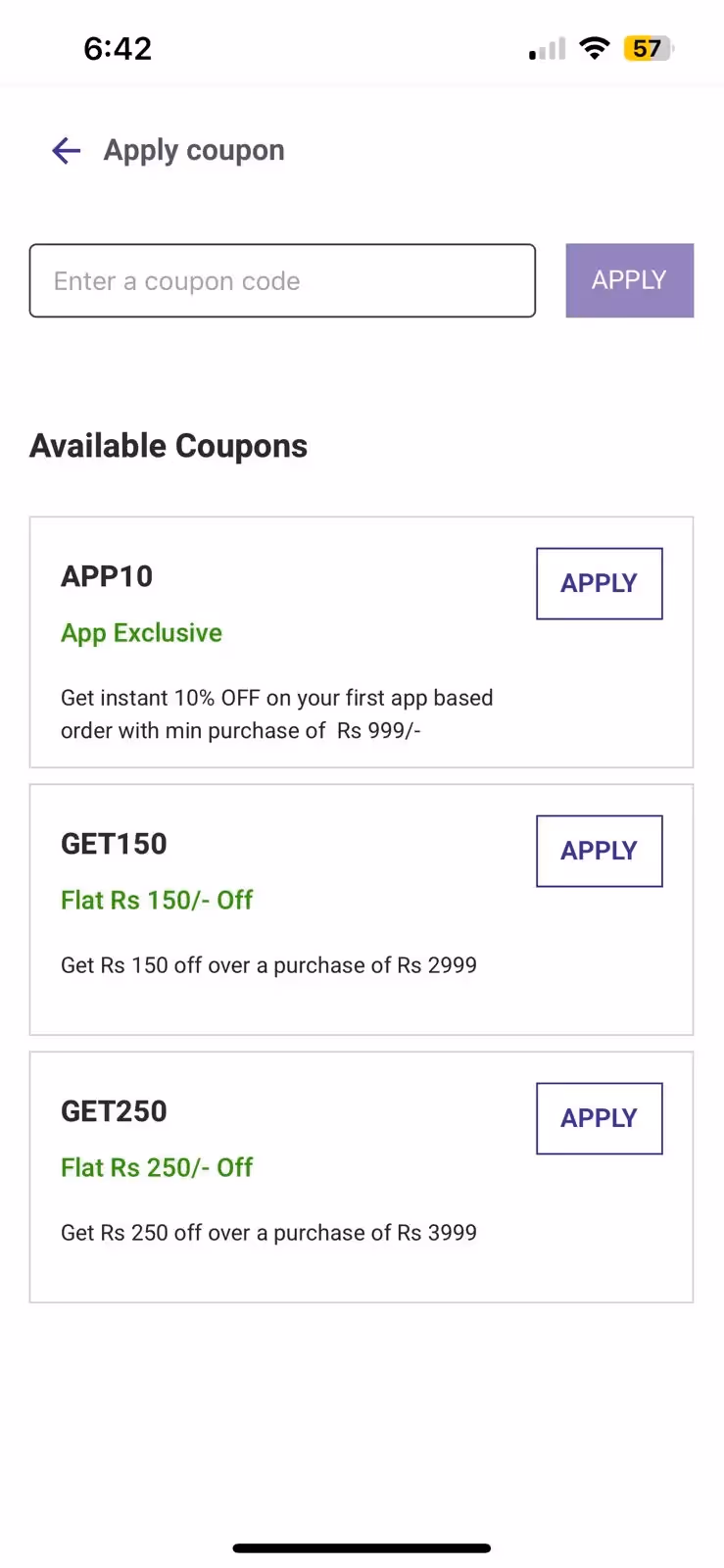Image resolution: width=724 pixels, height=1568 pixels.
Task: Tap the home indicator bar
Action: click(362, 1548)
